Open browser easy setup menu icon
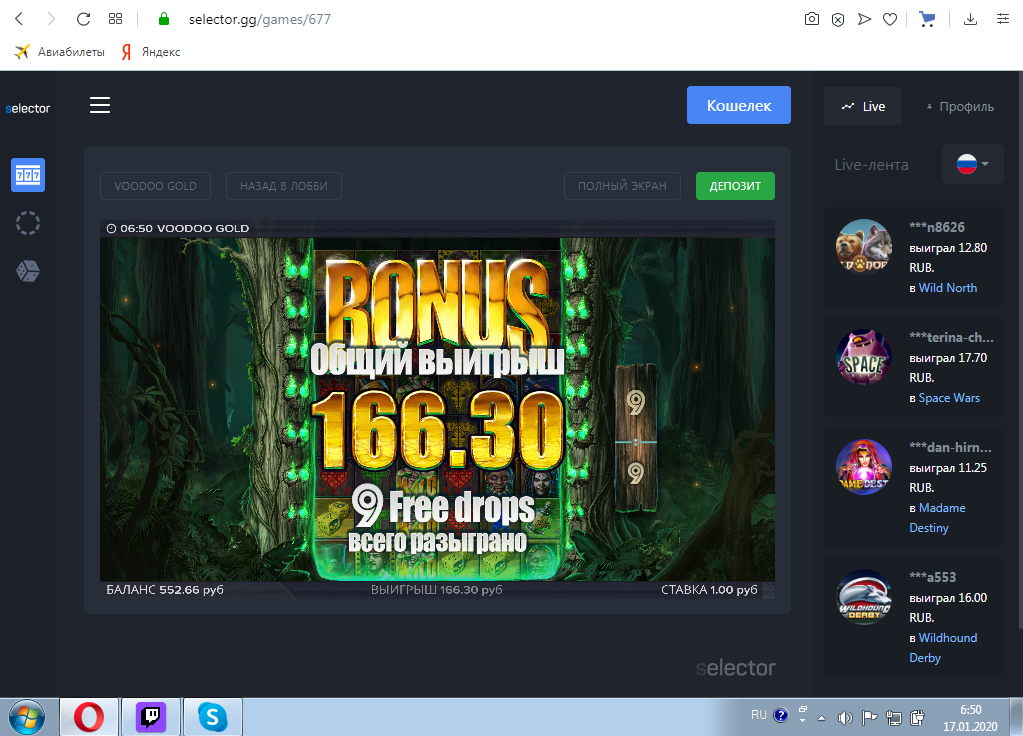 1003,19
